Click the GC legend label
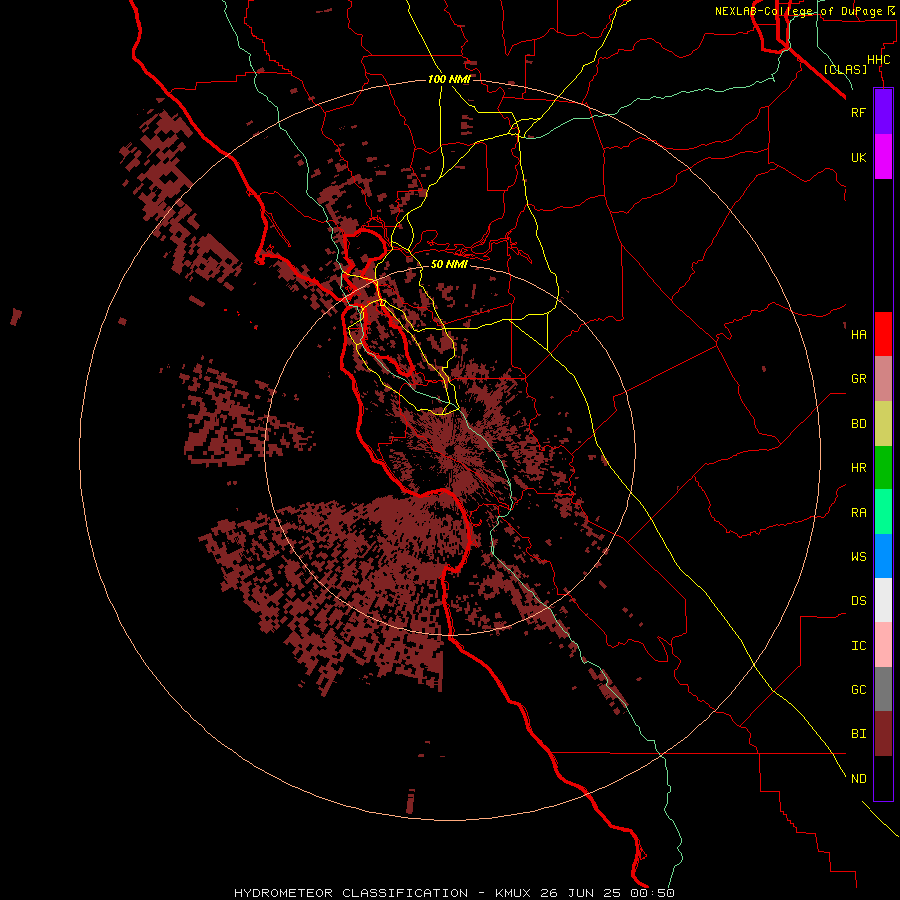 (858, 689)
